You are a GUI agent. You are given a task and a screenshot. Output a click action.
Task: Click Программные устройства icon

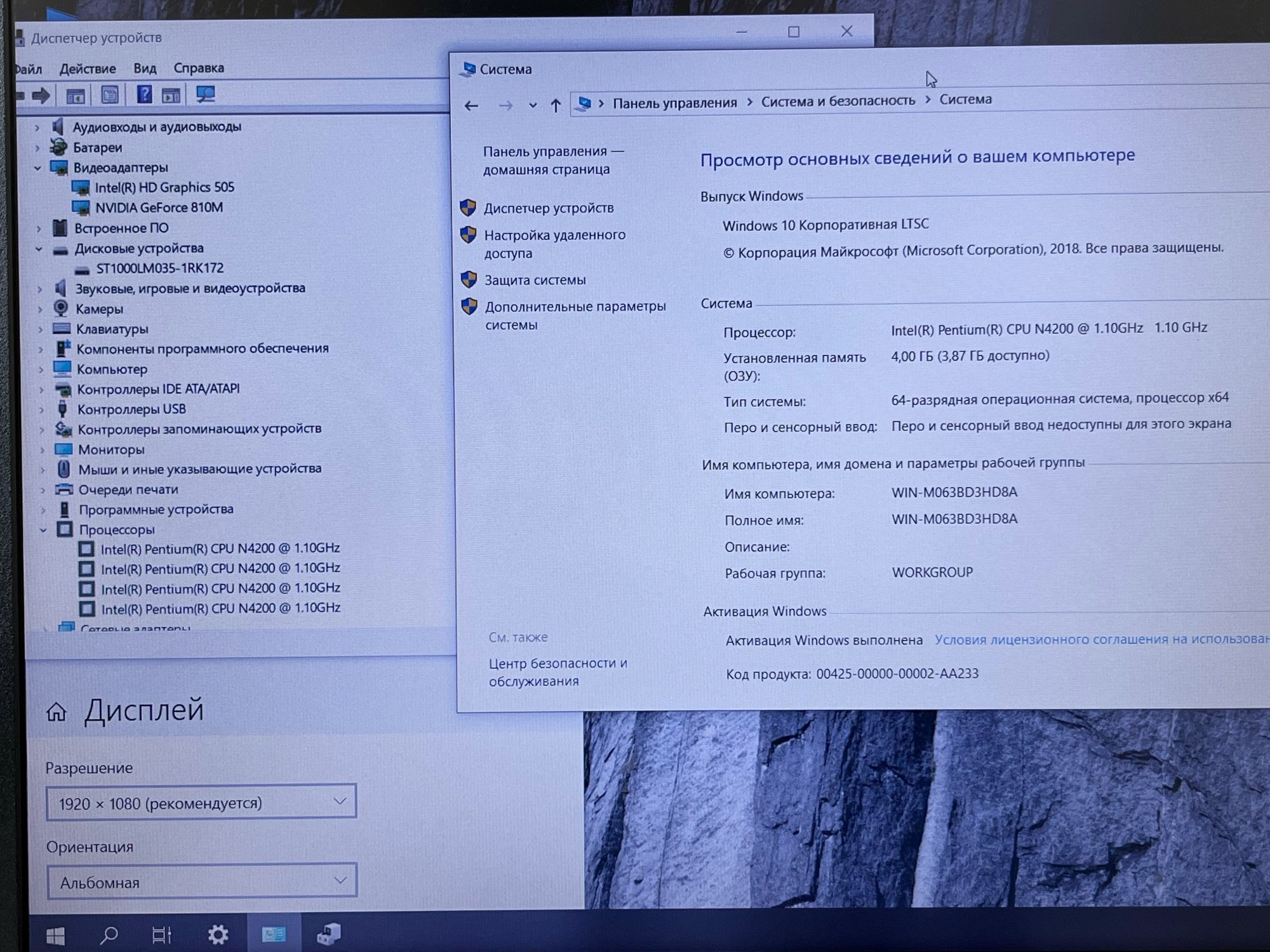point(65,510)
